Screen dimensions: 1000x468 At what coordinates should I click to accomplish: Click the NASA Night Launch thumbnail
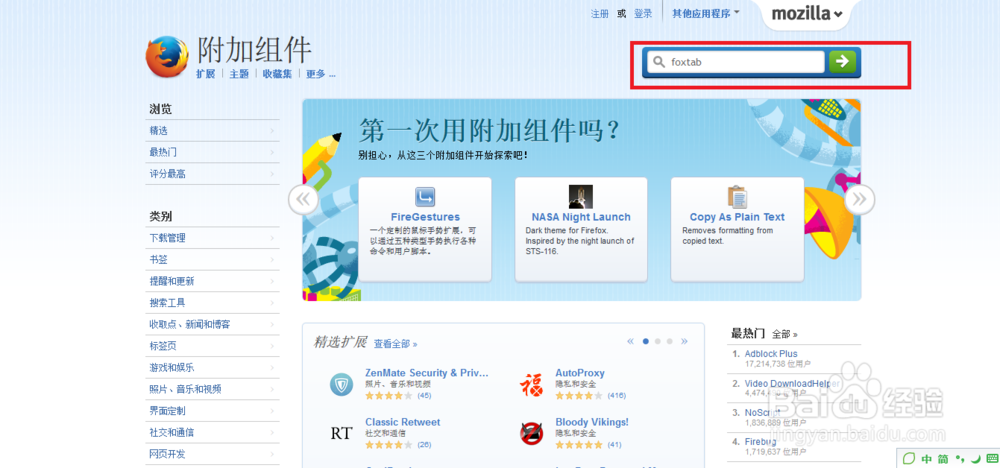point(580,197)
